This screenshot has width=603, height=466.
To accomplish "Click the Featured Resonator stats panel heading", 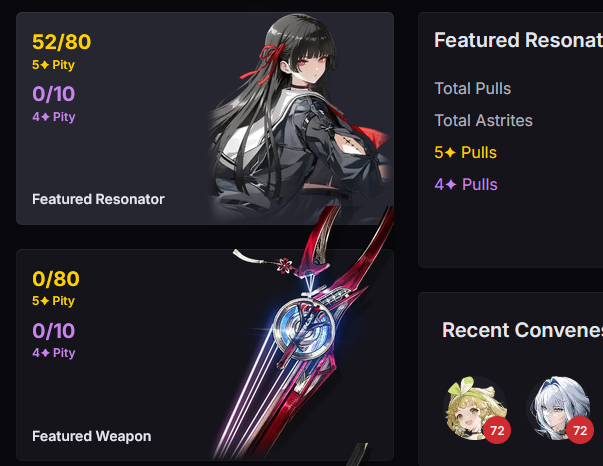I will (518, 40).
